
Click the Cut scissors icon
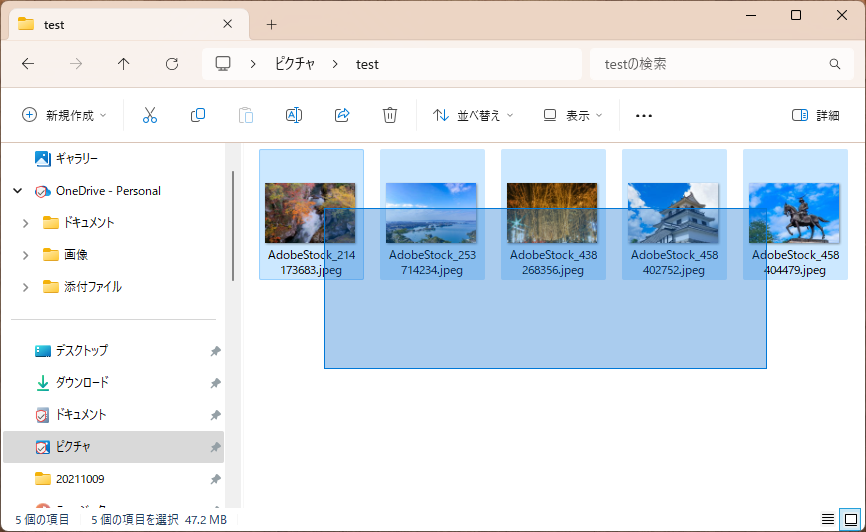click(x=150, y=115)
